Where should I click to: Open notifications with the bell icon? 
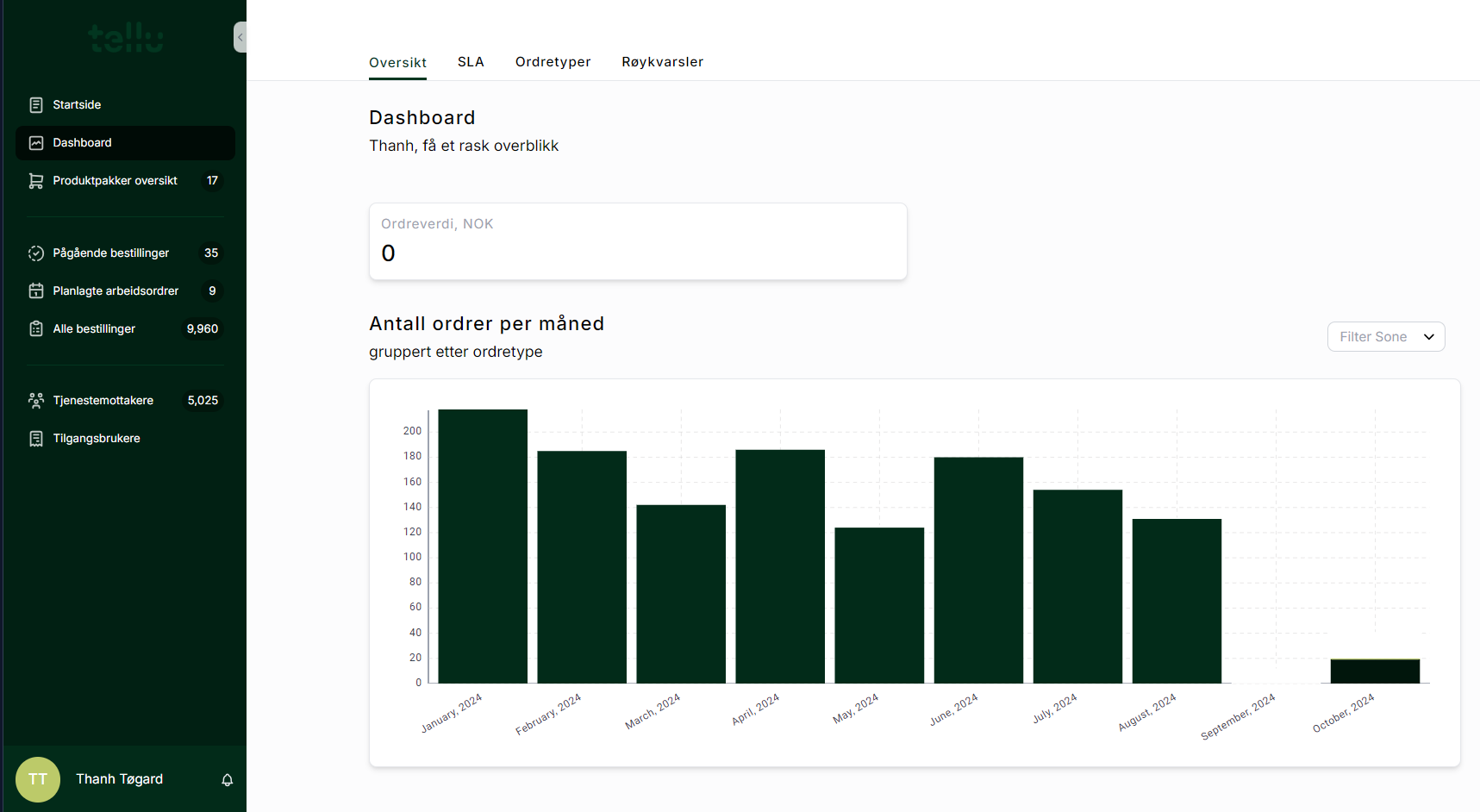click(228, 780)
